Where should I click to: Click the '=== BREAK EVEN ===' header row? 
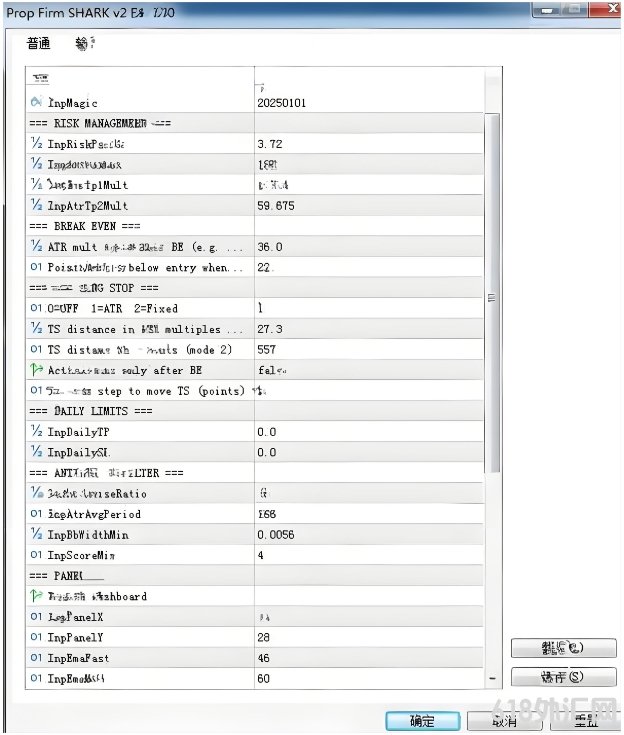tap(255, 226)
